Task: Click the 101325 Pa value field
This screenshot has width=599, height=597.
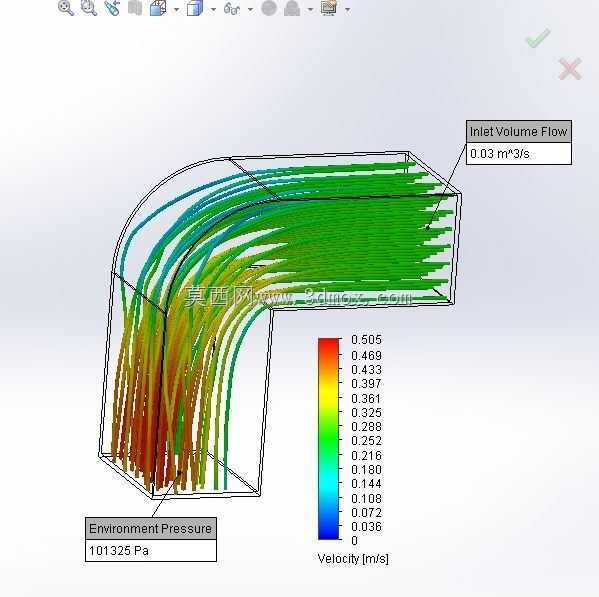Action: click(151, 551)
